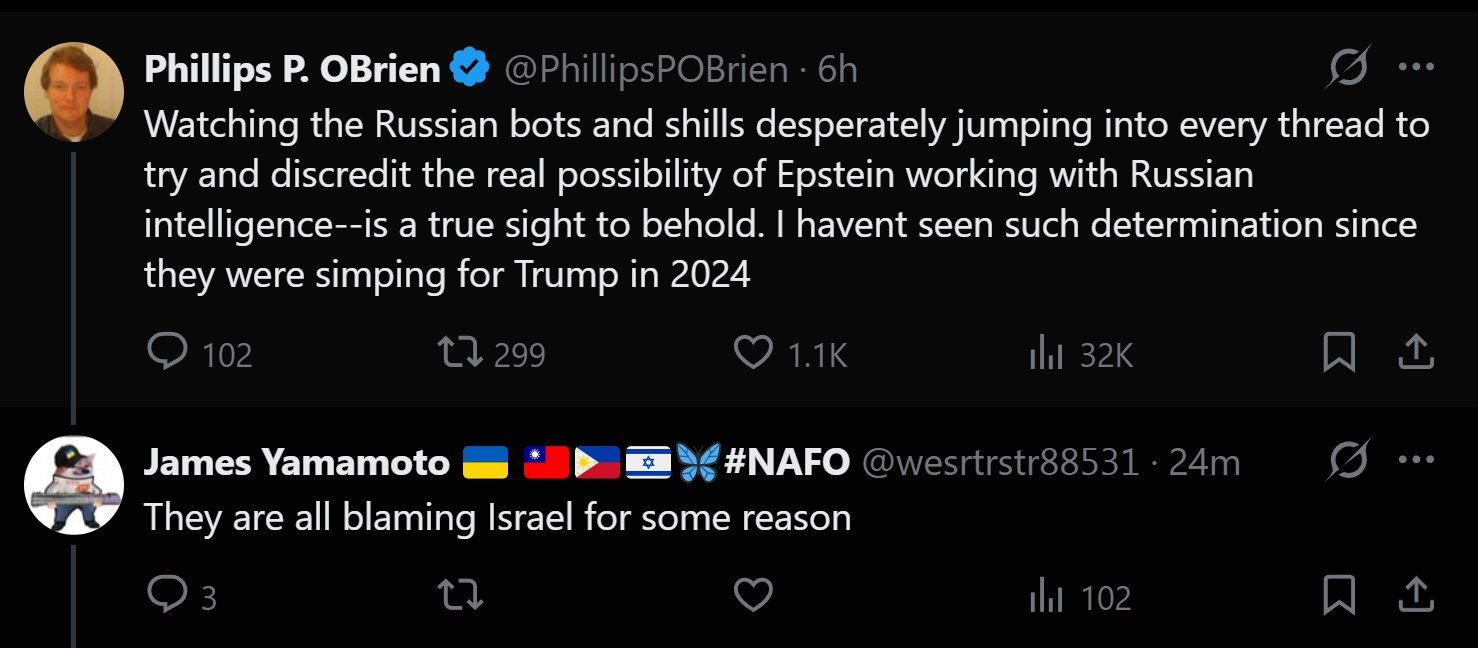
Task: Repost James Yamamoto's reply
Action: 461,596
